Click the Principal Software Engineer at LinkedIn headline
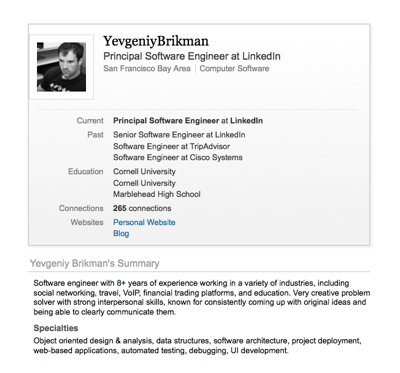Screen dimensions: 400x373 click(x=192, y=56)
